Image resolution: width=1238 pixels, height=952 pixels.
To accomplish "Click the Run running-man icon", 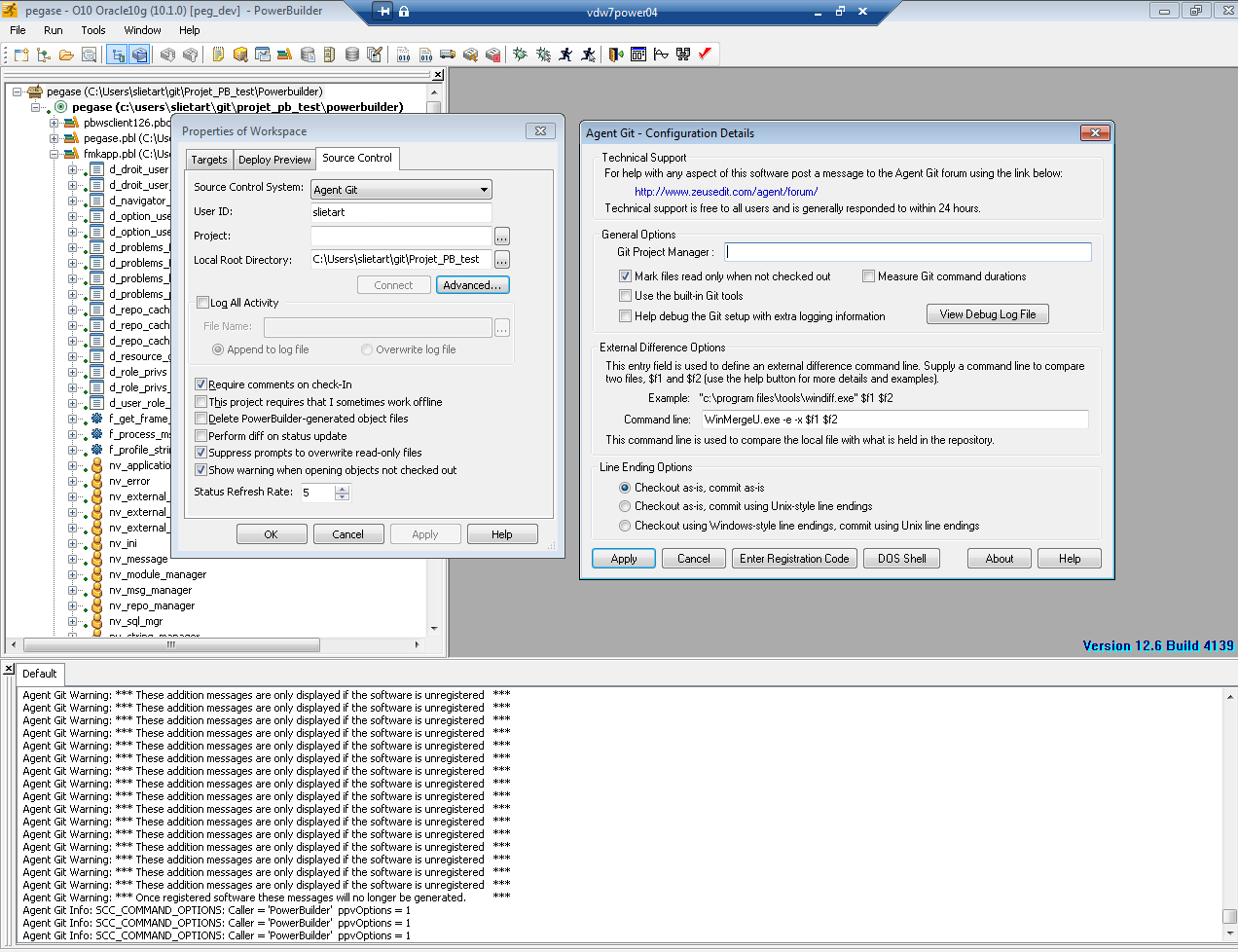I will tap(565, 55).
